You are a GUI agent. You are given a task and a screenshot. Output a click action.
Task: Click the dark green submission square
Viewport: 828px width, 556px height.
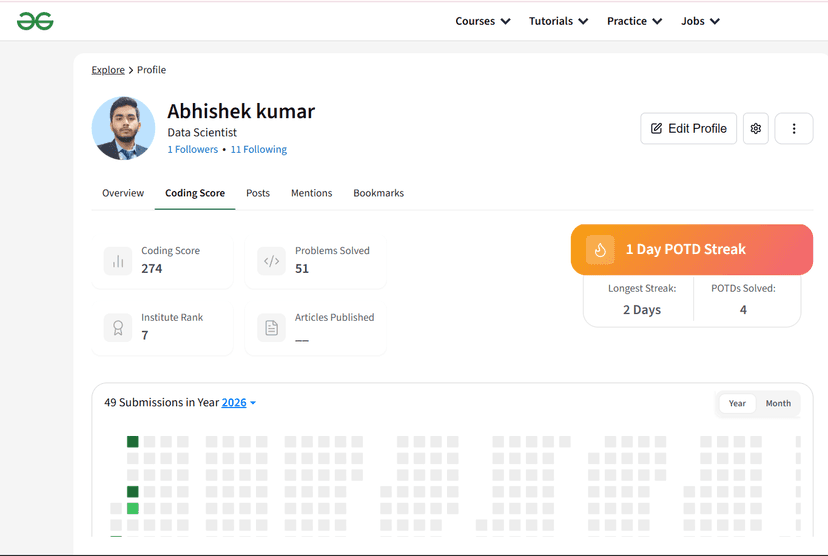click(x=133, y=442)
